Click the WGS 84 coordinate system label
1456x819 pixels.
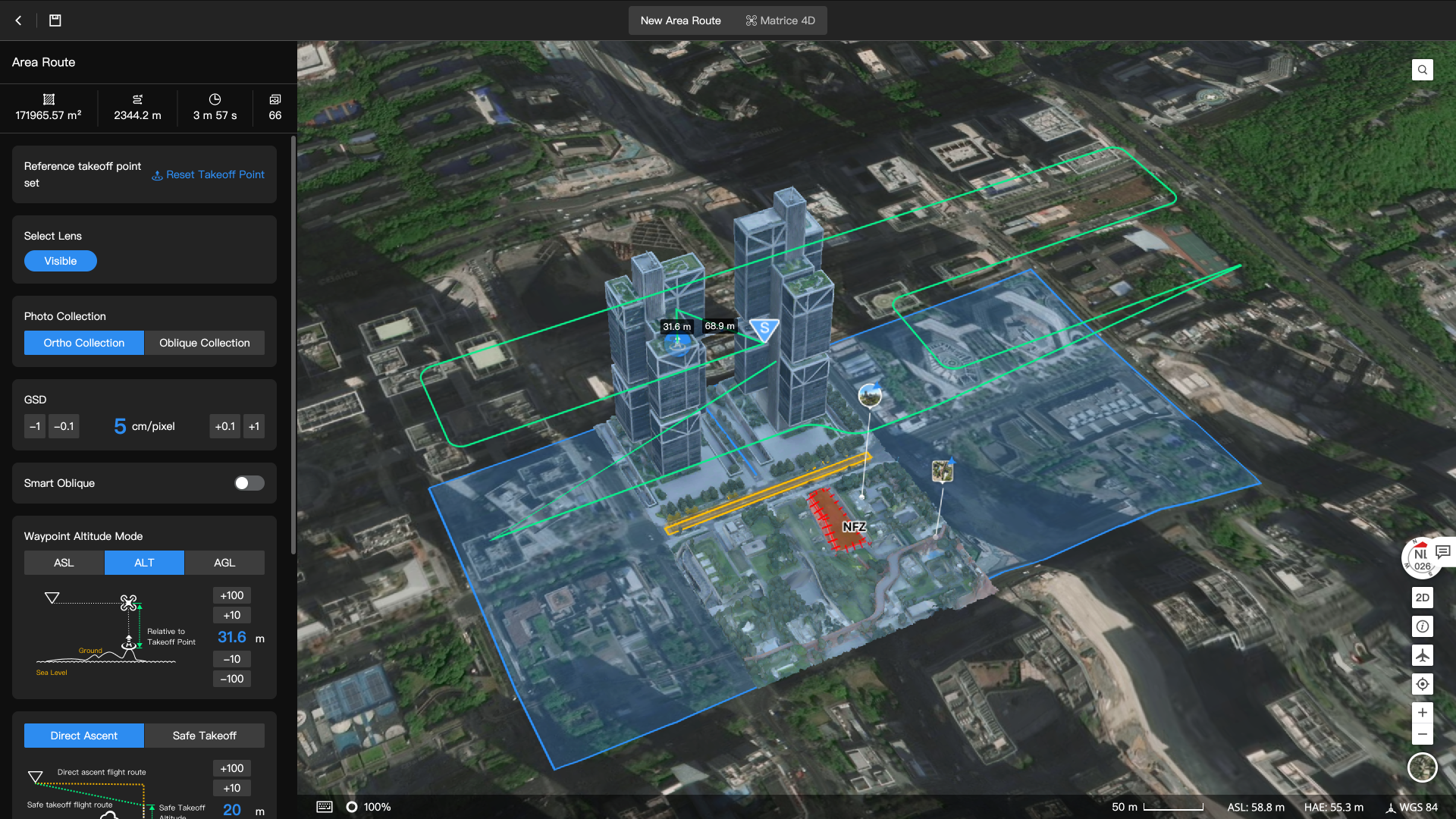coord(1412,807)
